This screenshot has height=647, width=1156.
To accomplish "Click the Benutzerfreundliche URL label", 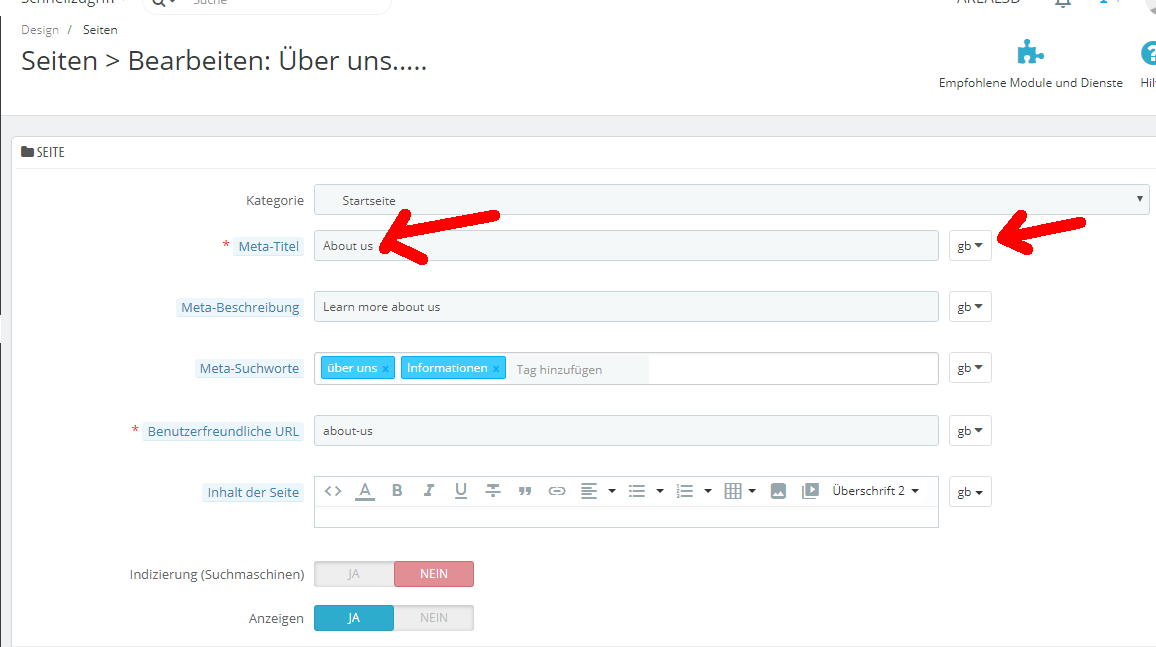I will pos(223,432).
